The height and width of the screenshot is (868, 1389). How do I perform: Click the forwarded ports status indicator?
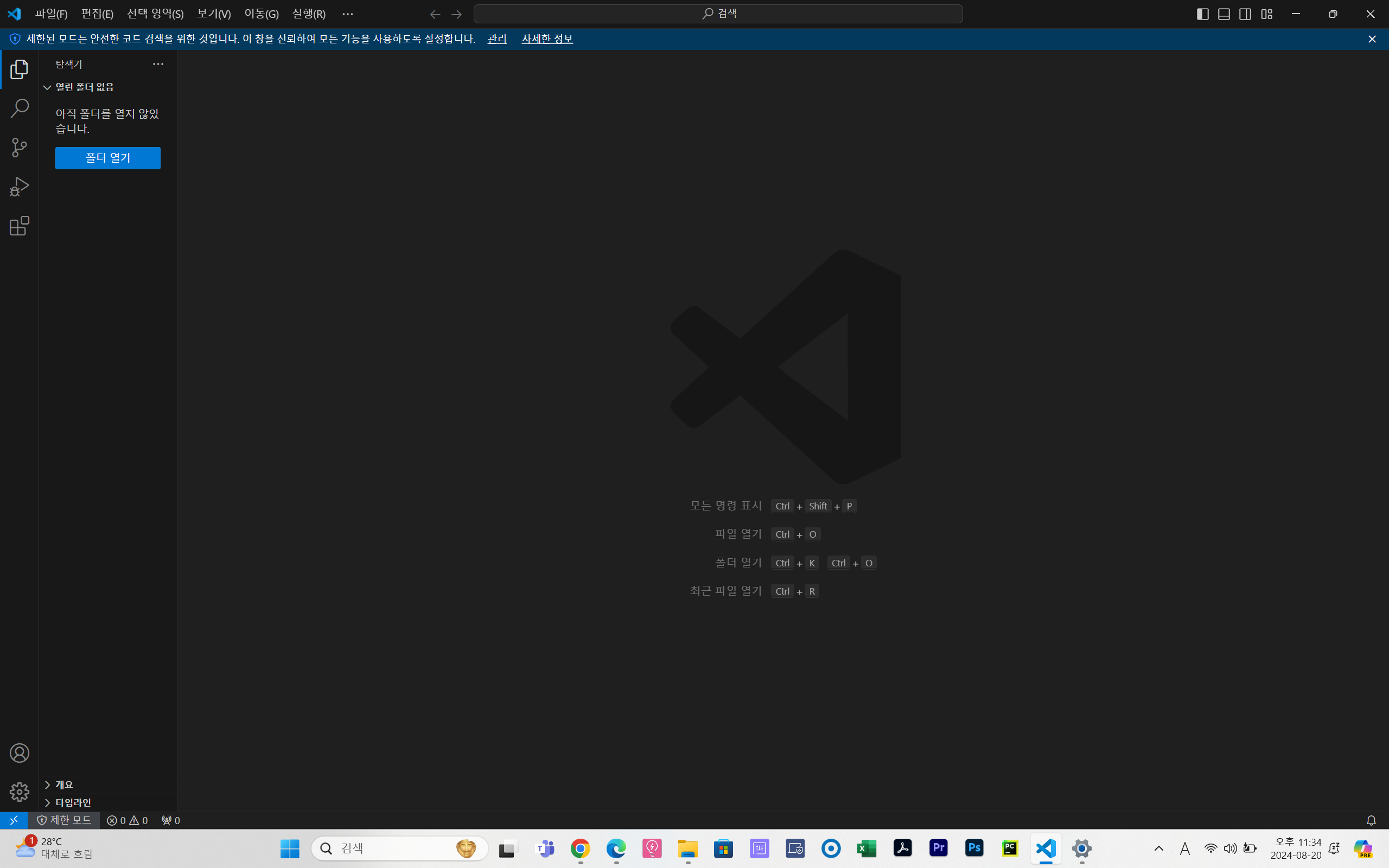coord(170,820)
